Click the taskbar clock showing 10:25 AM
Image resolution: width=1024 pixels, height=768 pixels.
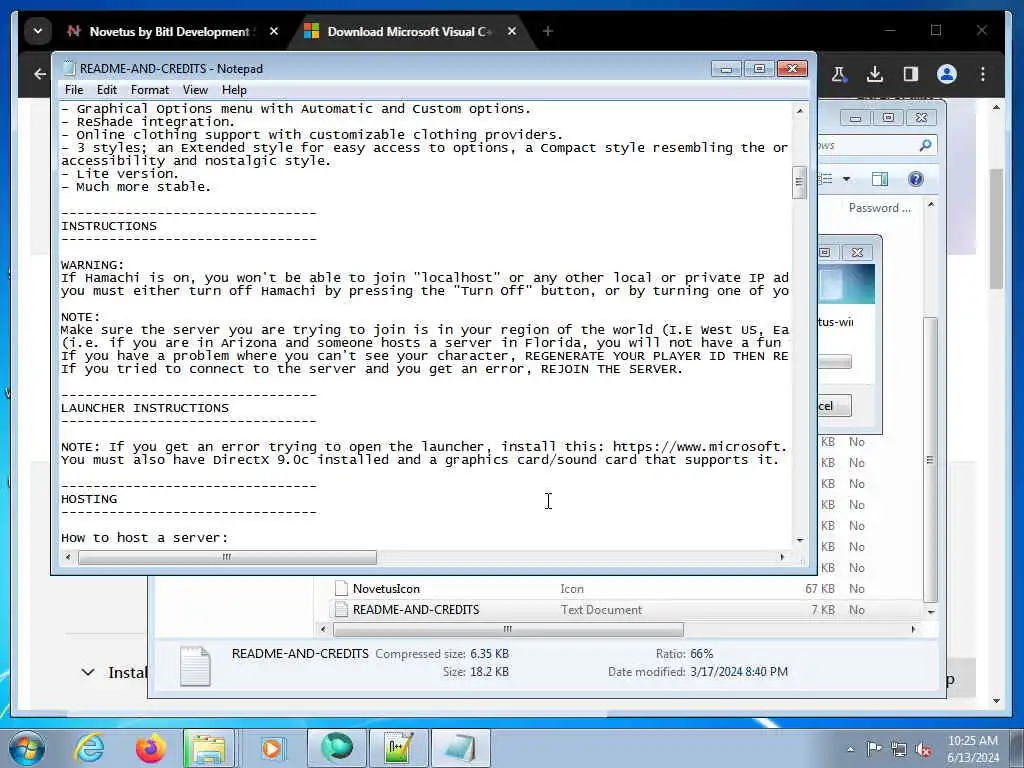point(973,748)
